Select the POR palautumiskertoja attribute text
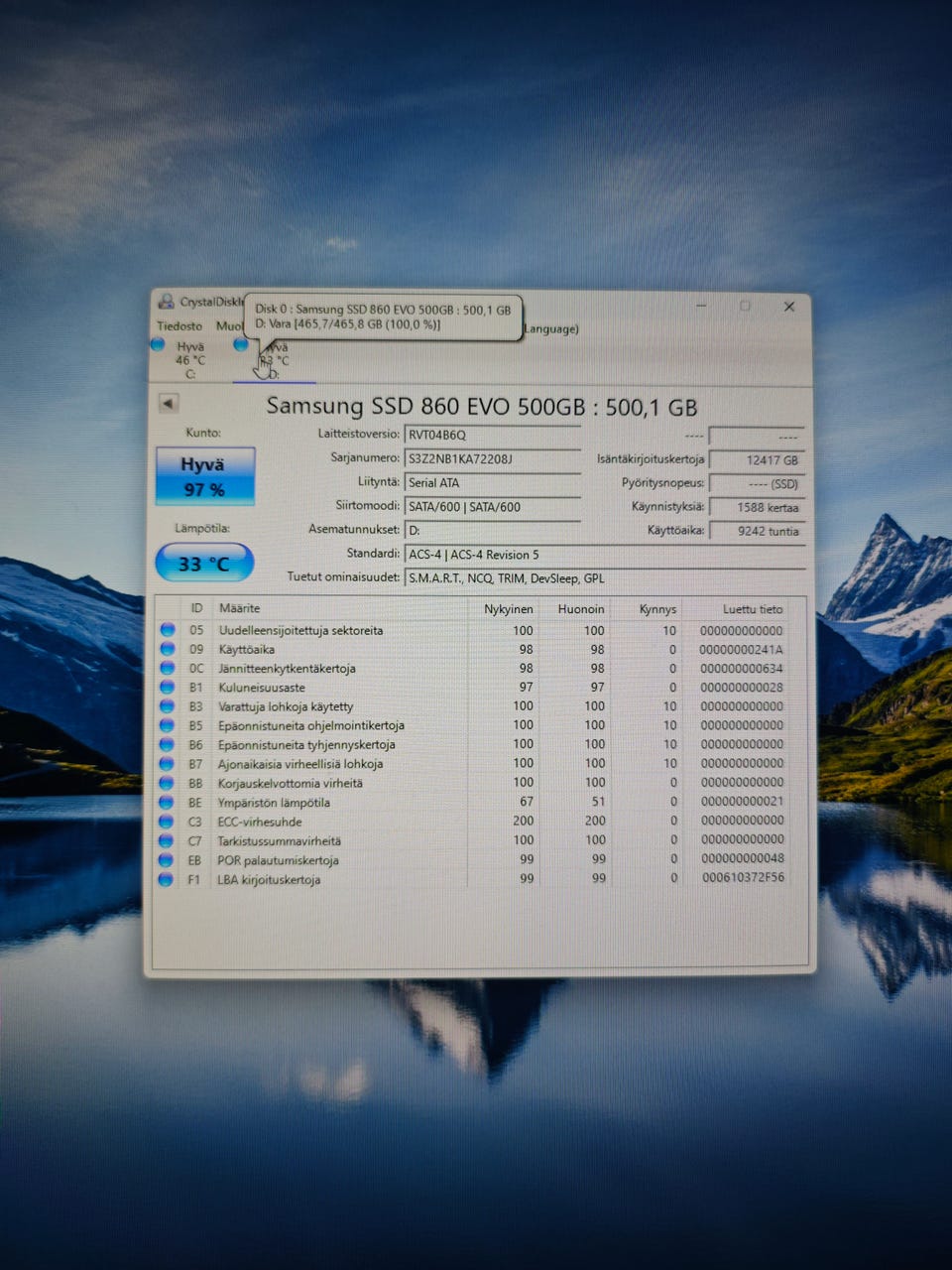 [278, 860]
